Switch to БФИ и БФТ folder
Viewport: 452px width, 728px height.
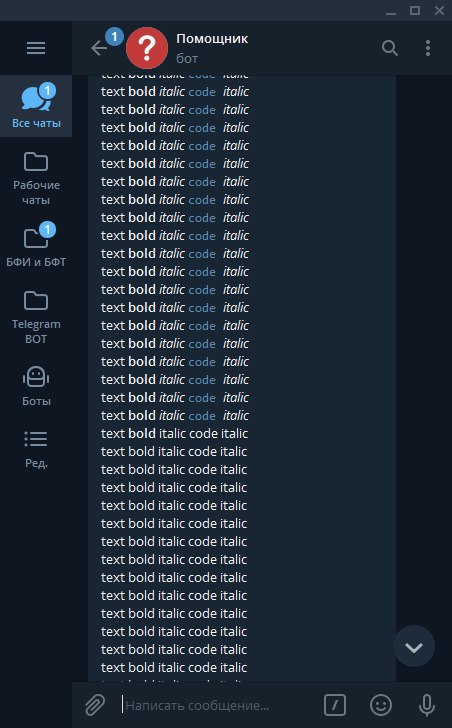pyautogui.click(x=36, y=246)
